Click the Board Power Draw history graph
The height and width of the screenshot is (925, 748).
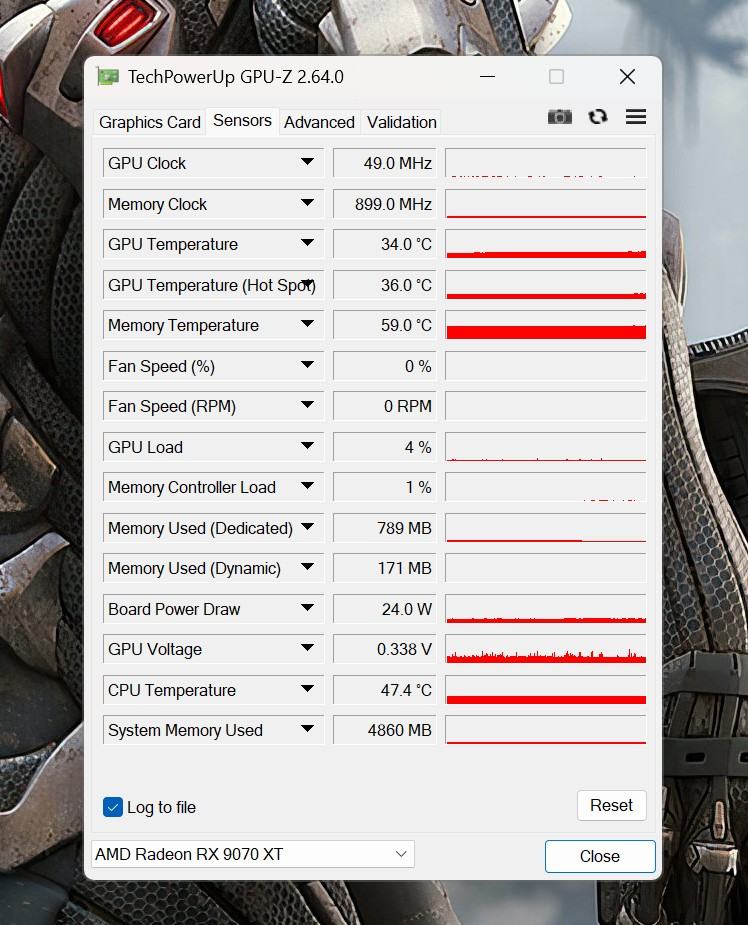546,609
